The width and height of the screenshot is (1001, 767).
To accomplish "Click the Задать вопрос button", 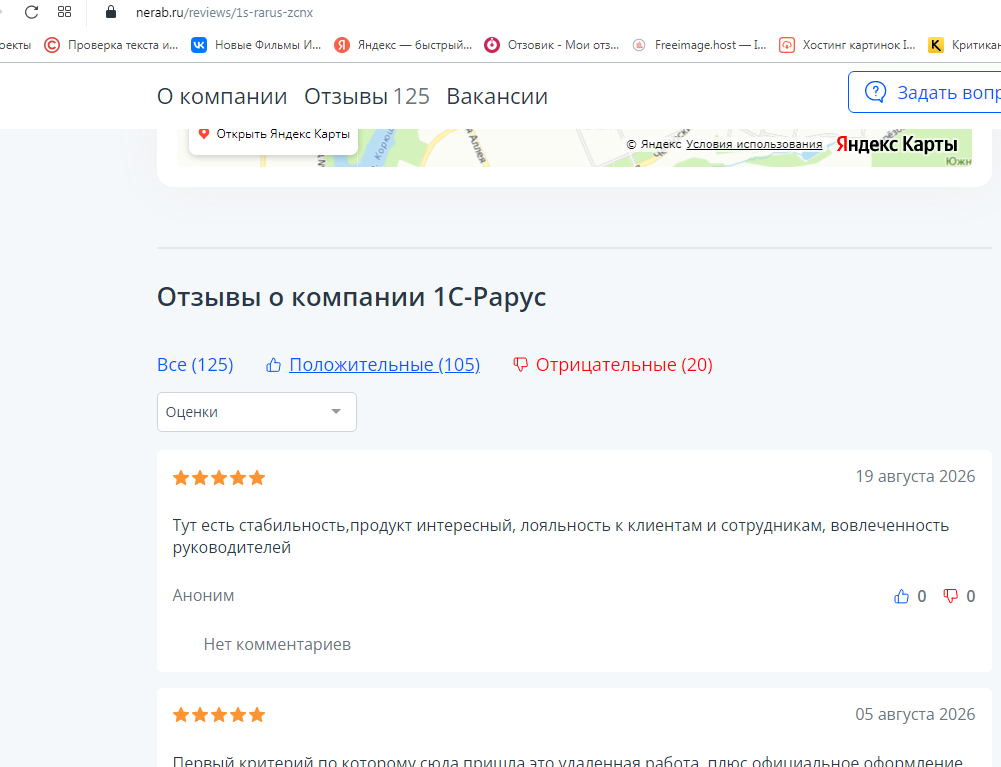I will pyautogui.click(x=924, y=92).
